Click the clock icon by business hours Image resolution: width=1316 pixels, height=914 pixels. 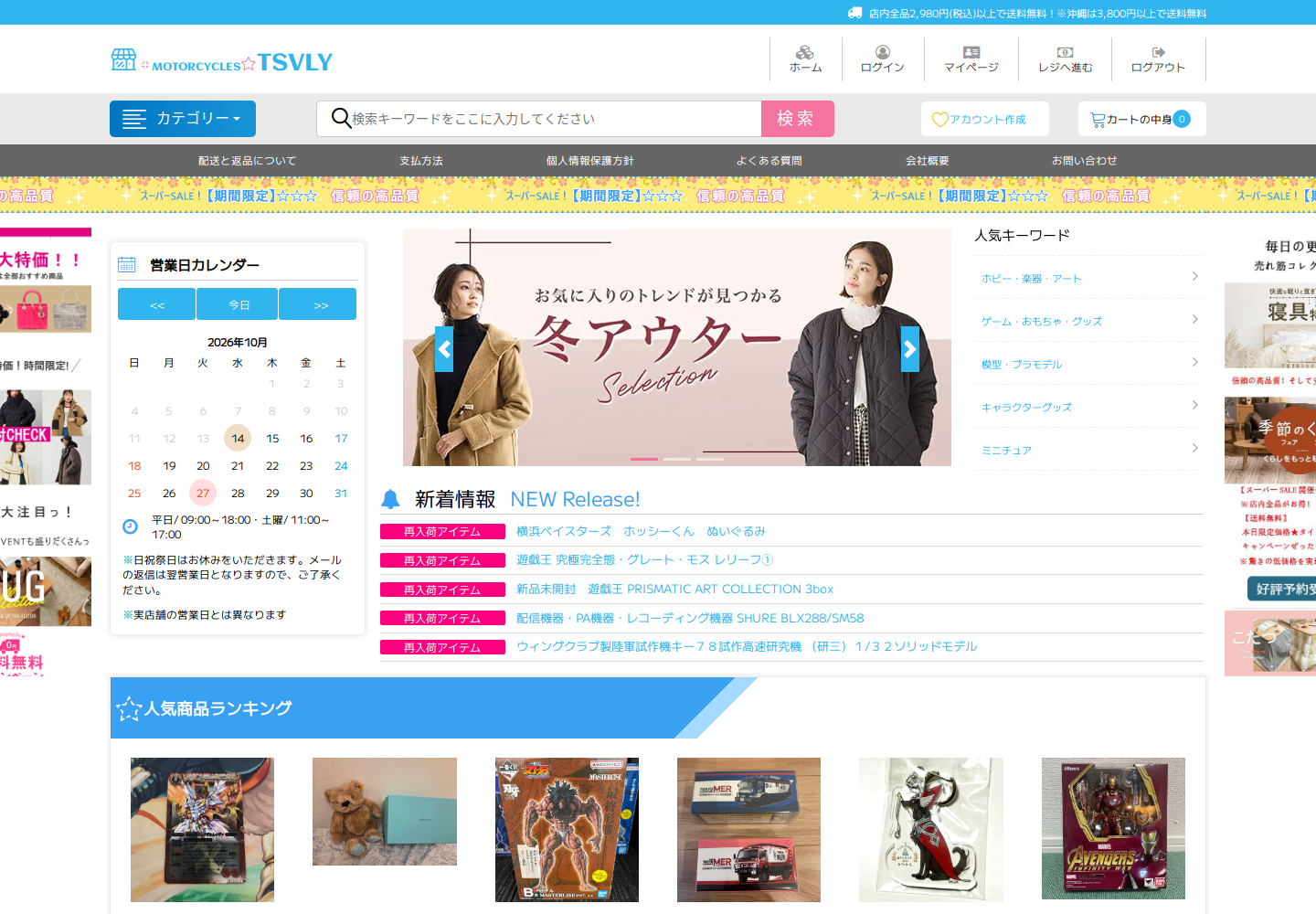[x=130, y=526]
